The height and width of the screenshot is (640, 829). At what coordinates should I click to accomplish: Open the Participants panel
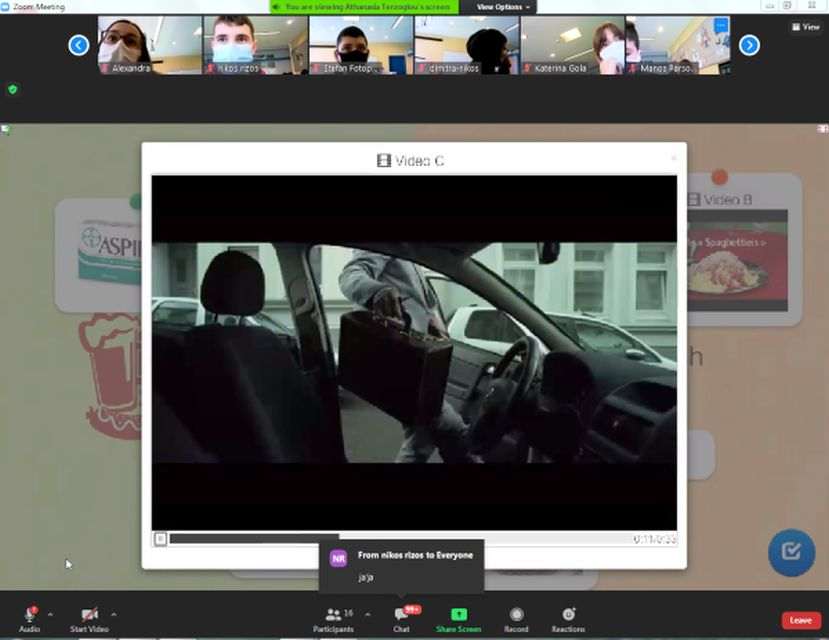click(334, 619)
